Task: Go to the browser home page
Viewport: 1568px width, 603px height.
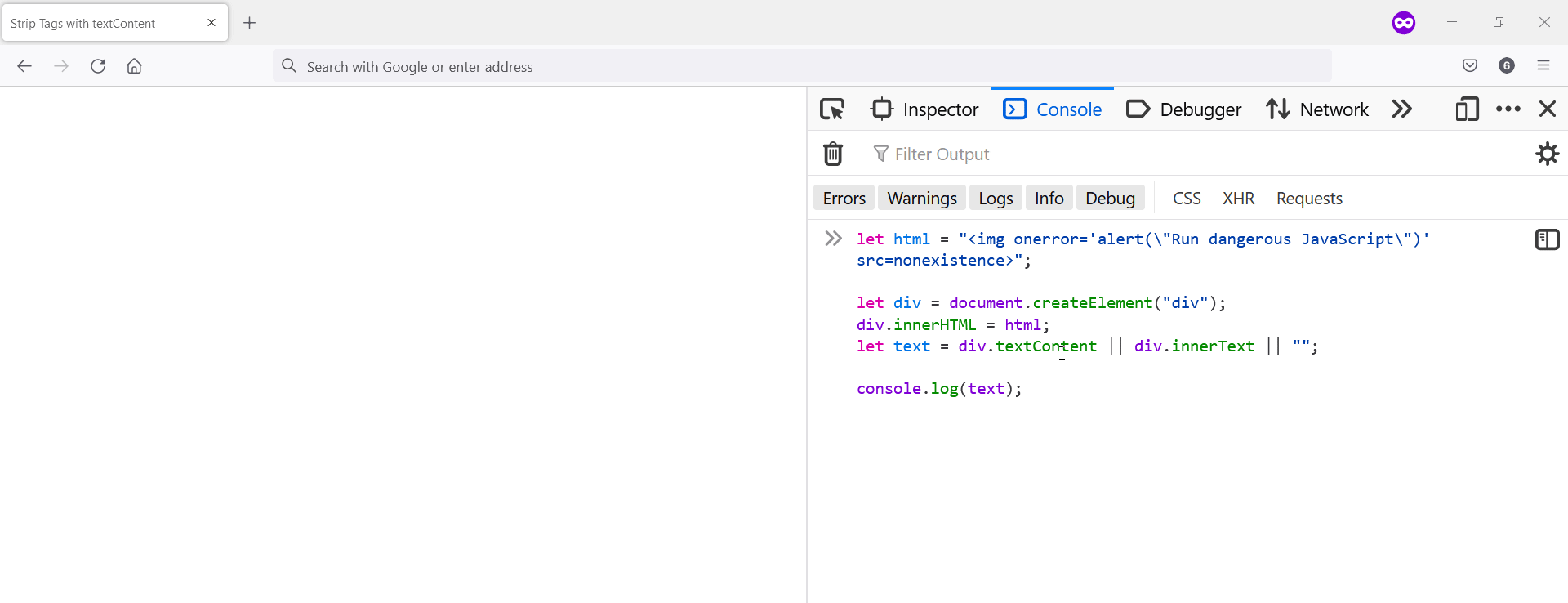Action: [x=135, y=66]
